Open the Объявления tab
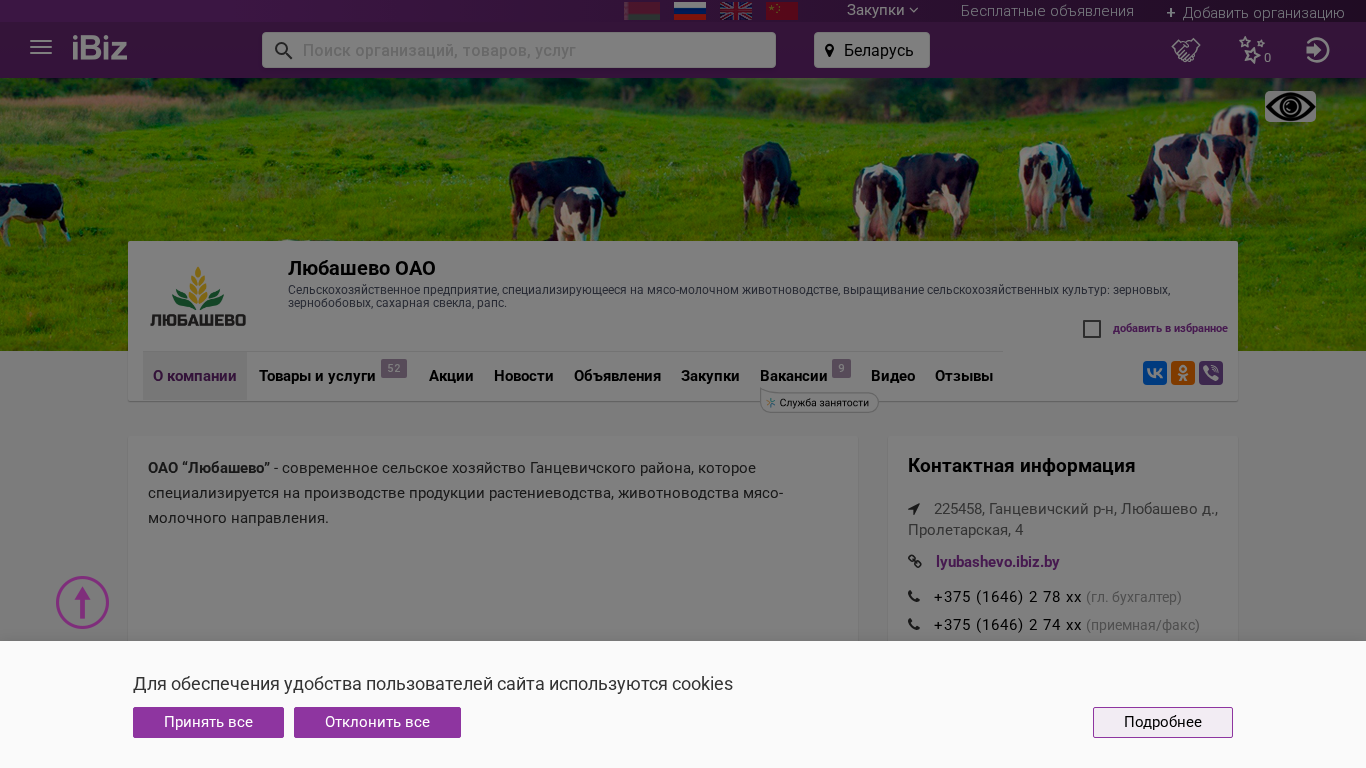 (617, 376)
